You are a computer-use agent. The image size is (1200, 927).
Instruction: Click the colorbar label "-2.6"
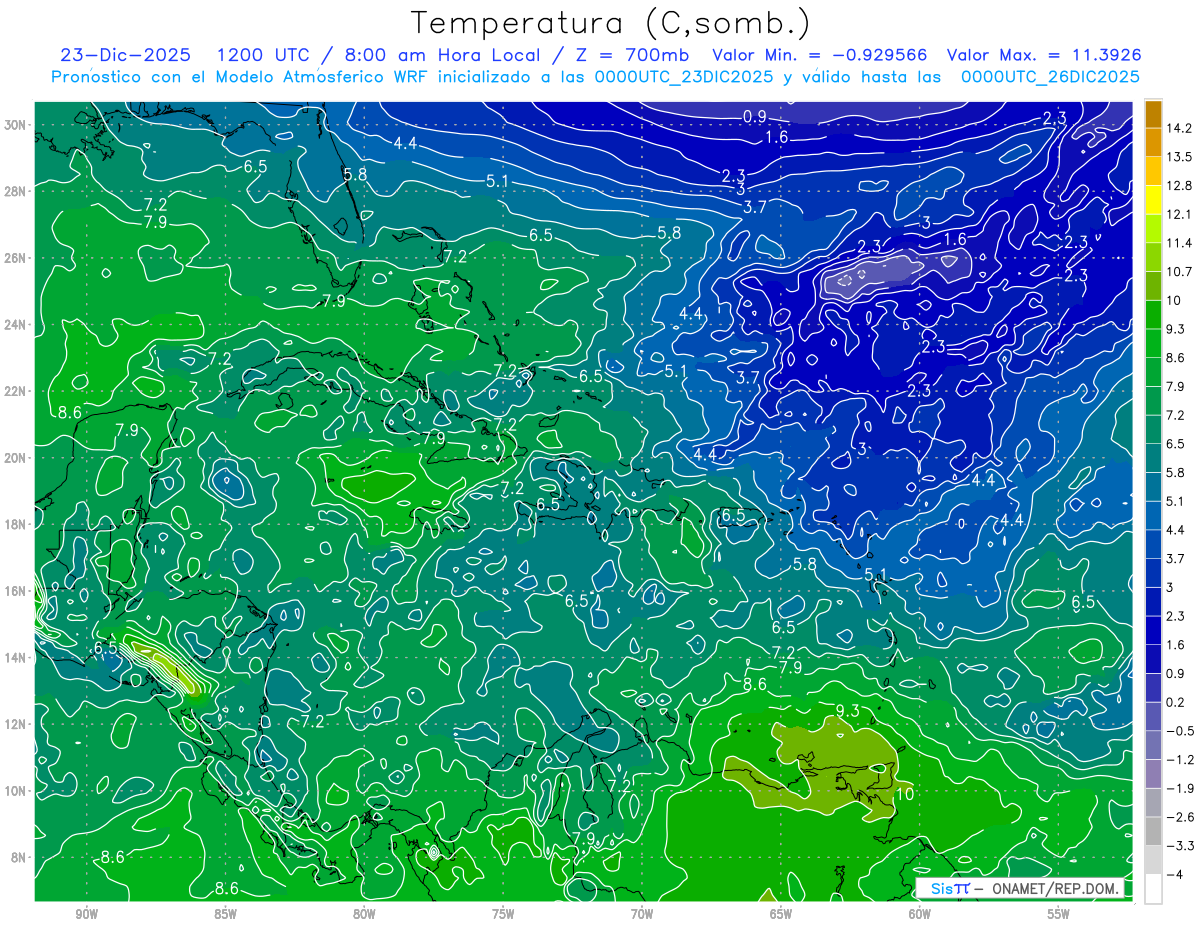click(x=1179, y=818)
